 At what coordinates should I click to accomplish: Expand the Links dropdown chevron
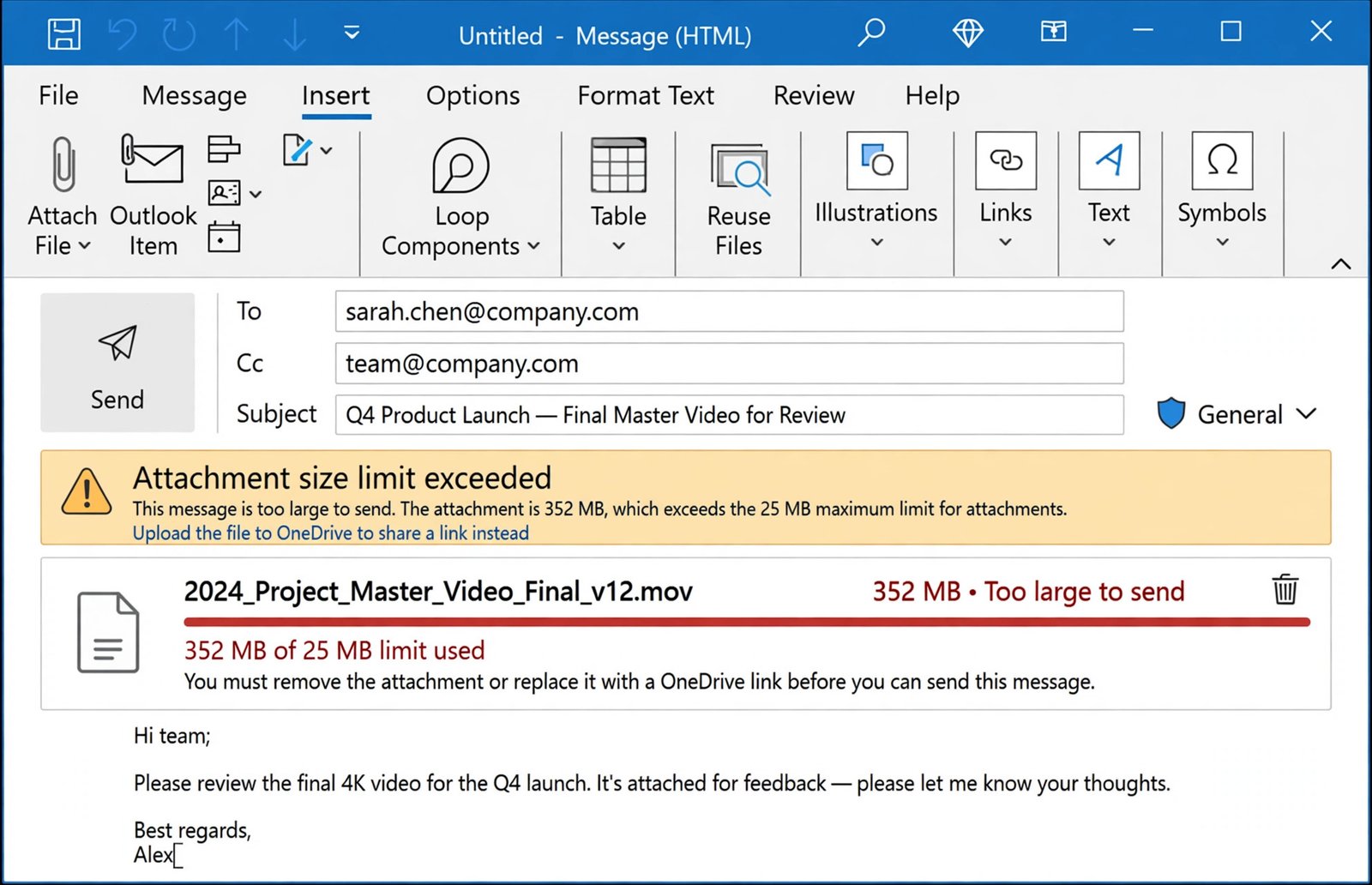[1006, 243]
